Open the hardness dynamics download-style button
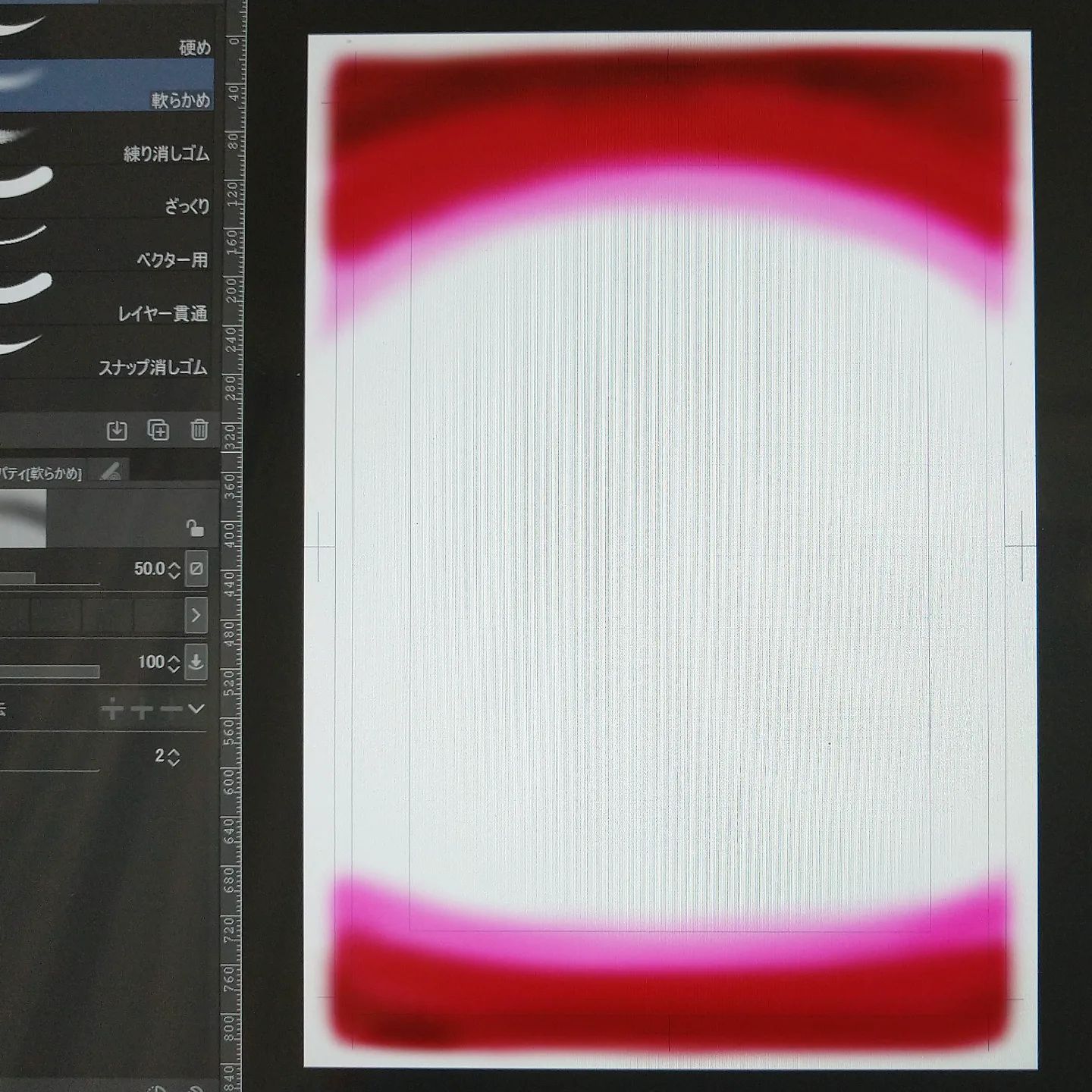1092x1092 pixels. [196, 662]
